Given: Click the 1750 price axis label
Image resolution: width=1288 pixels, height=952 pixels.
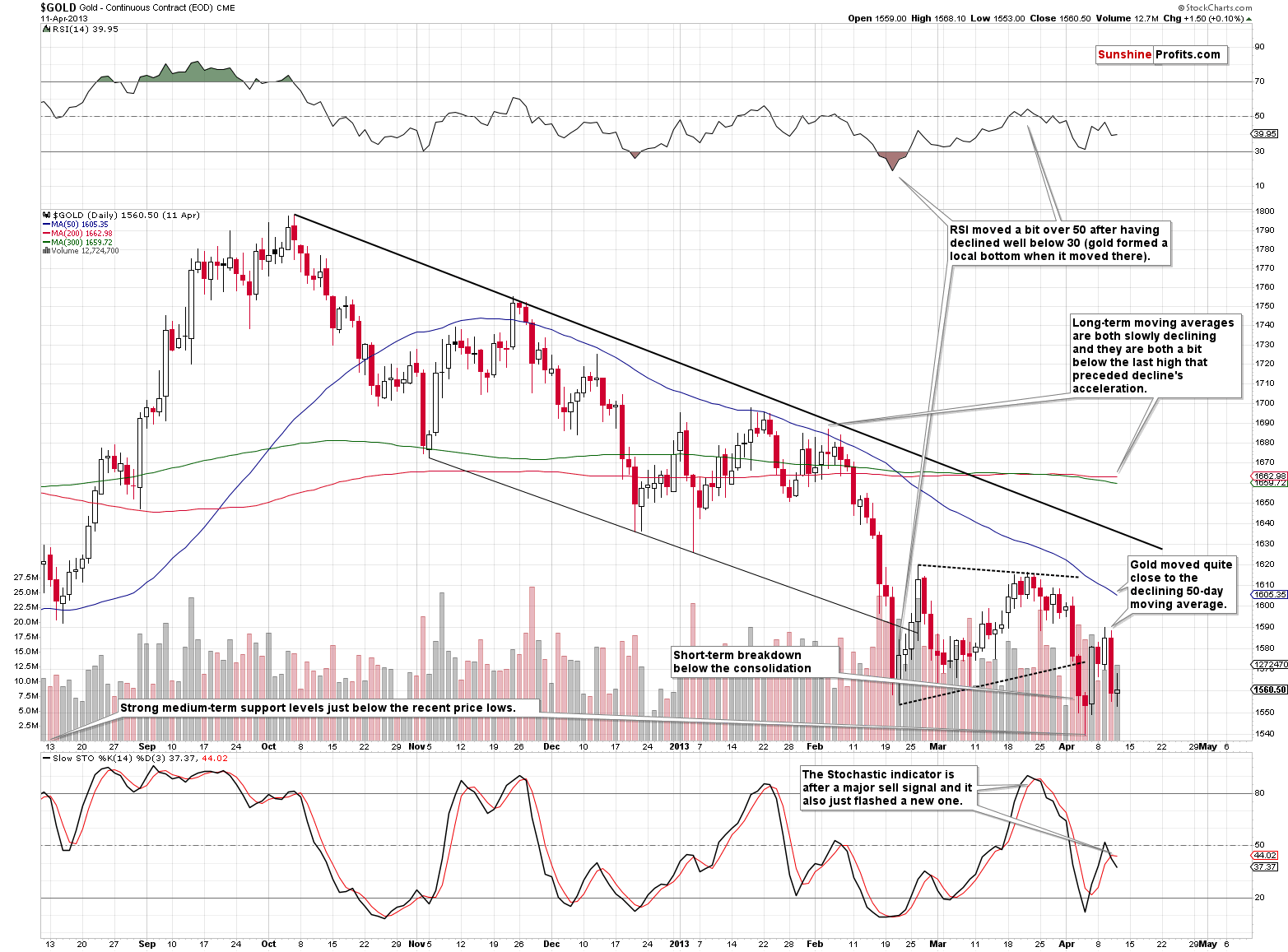Looking at the screenshot, I should pos(1265,305).
